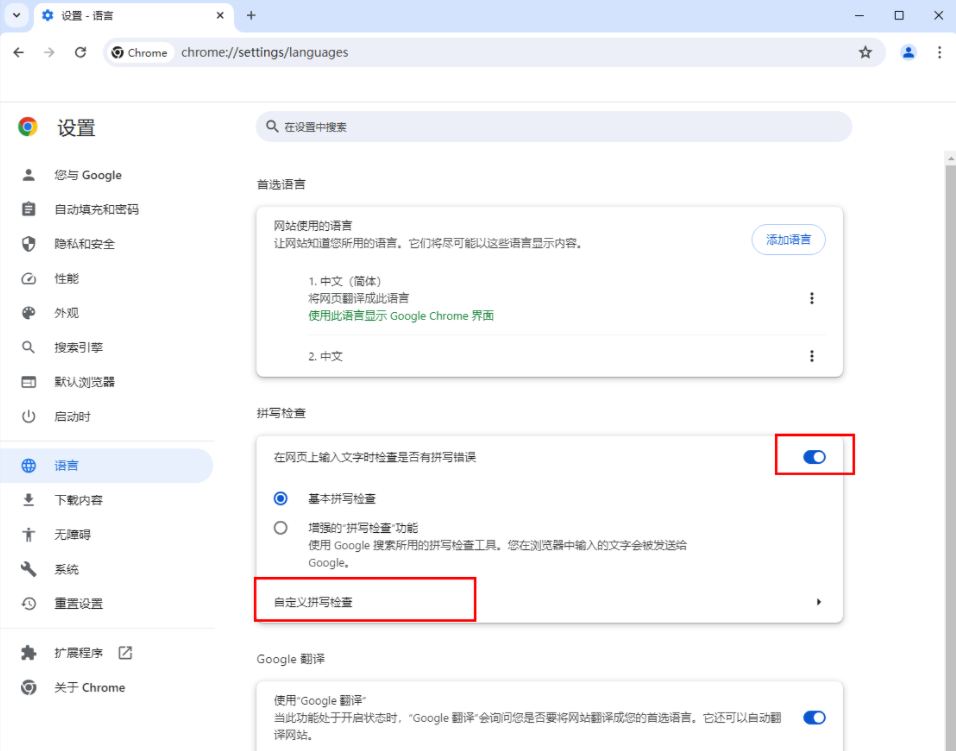
Task: Click the browser window icon for 默认浏览器
Action: (x=29, y=382)
